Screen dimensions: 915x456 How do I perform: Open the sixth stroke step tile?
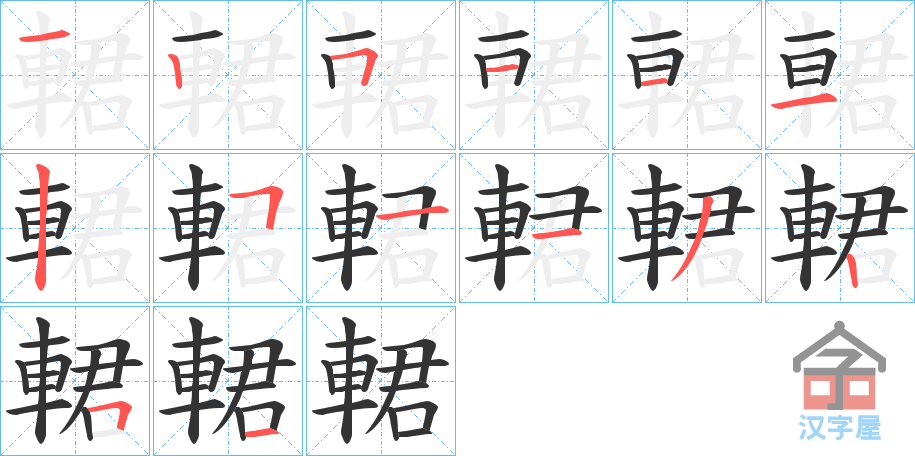click(840, 75)
